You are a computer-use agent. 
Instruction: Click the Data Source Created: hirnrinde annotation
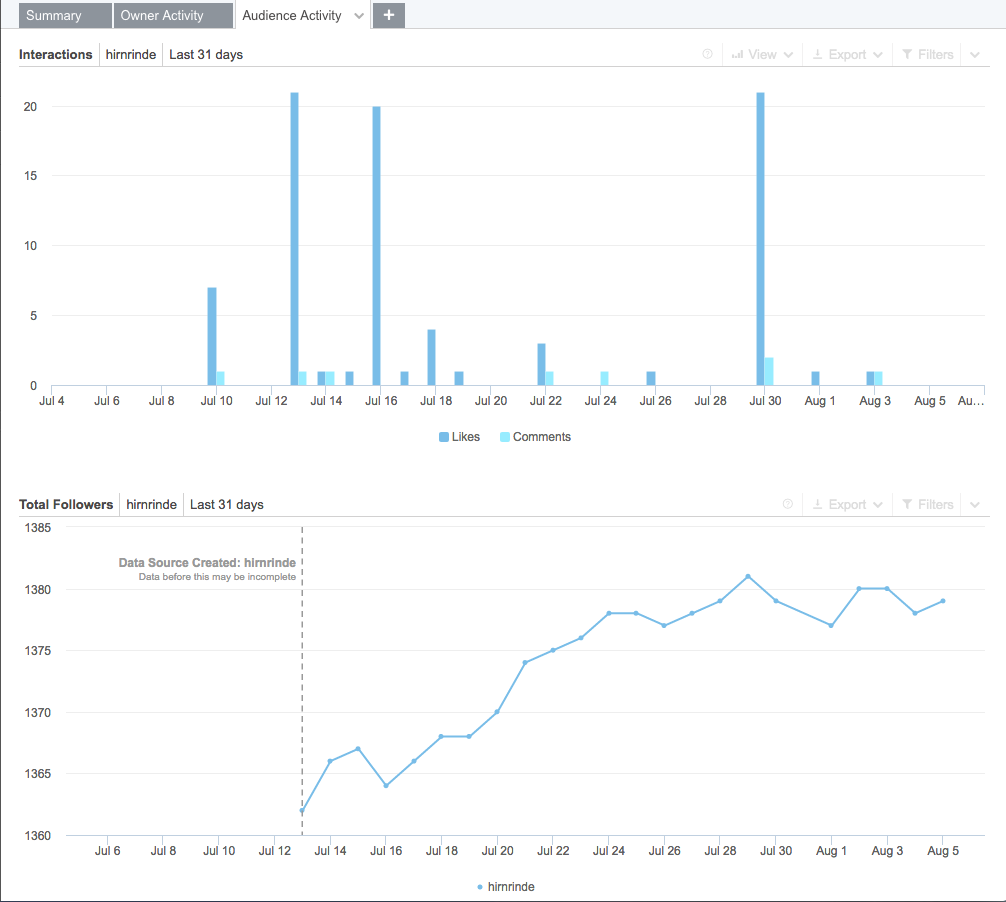click(207, 563)
